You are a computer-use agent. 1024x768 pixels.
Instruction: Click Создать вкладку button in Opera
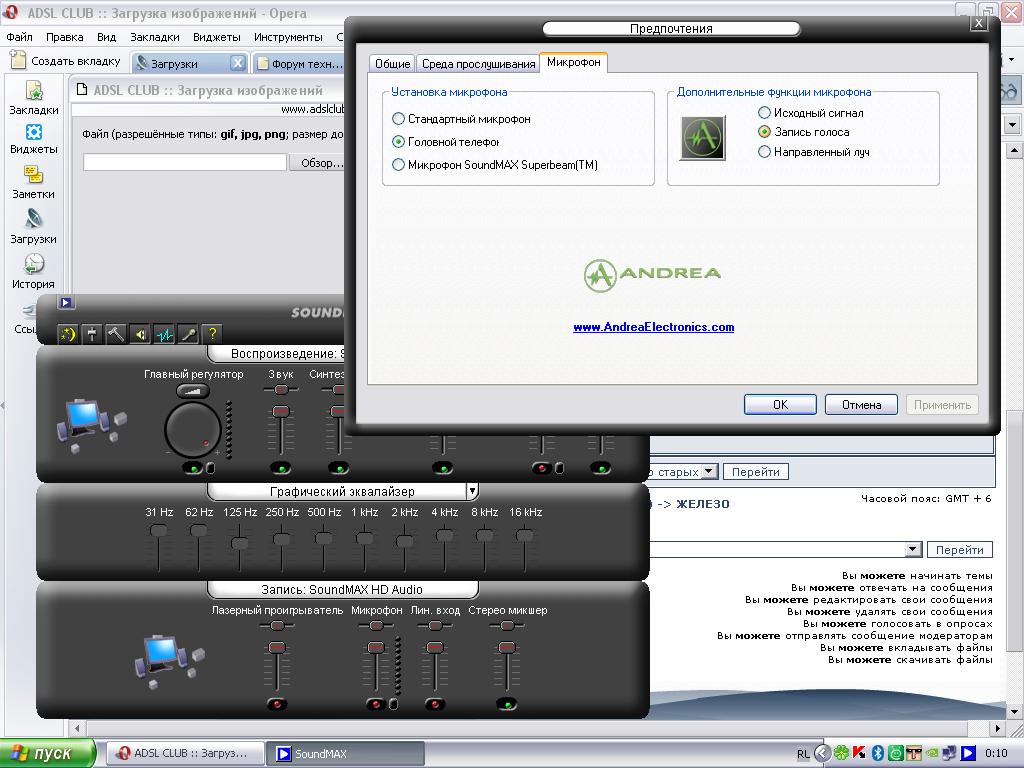tap(66, 61)
